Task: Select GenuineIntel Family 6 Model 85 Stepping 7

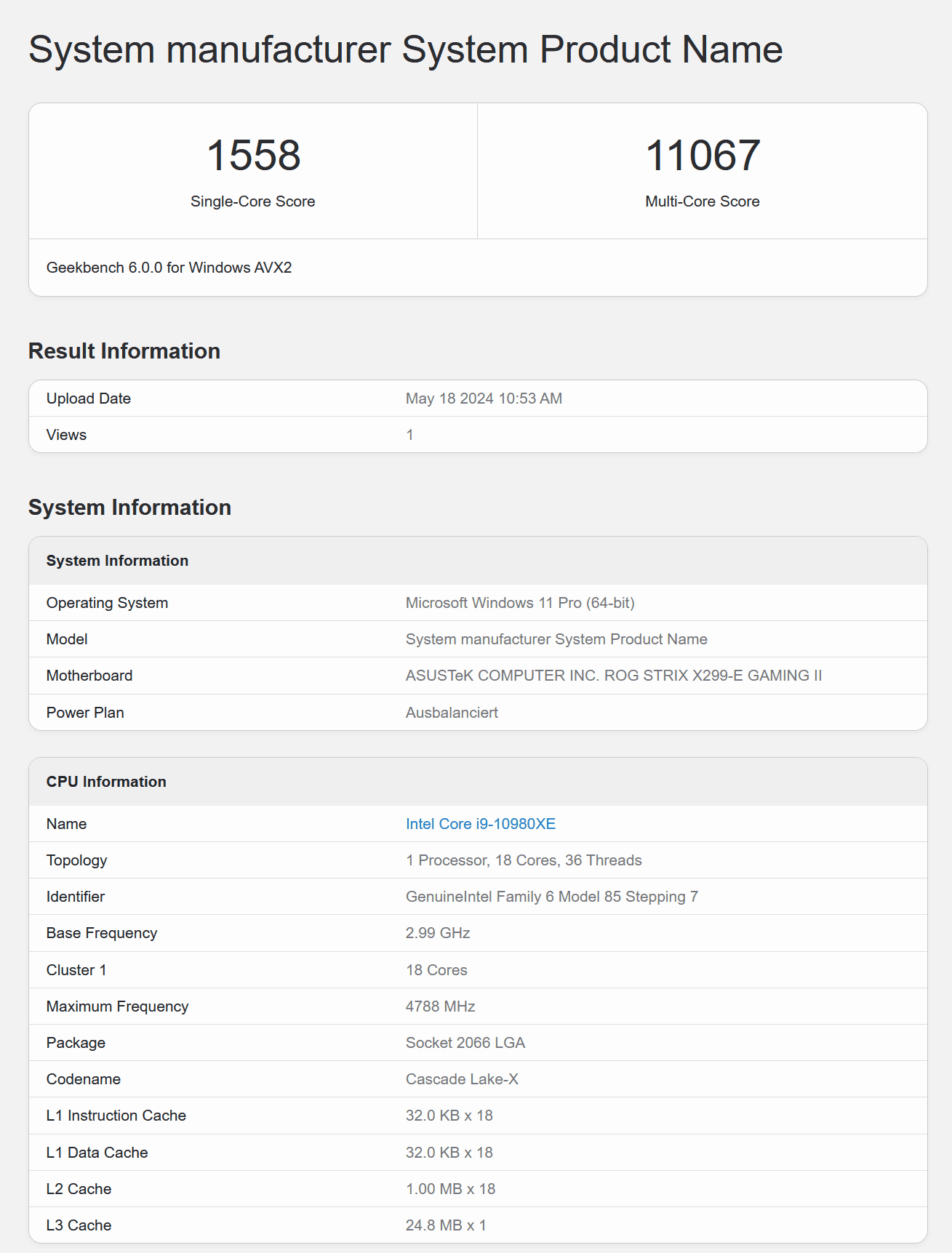Action: point(552,897)
